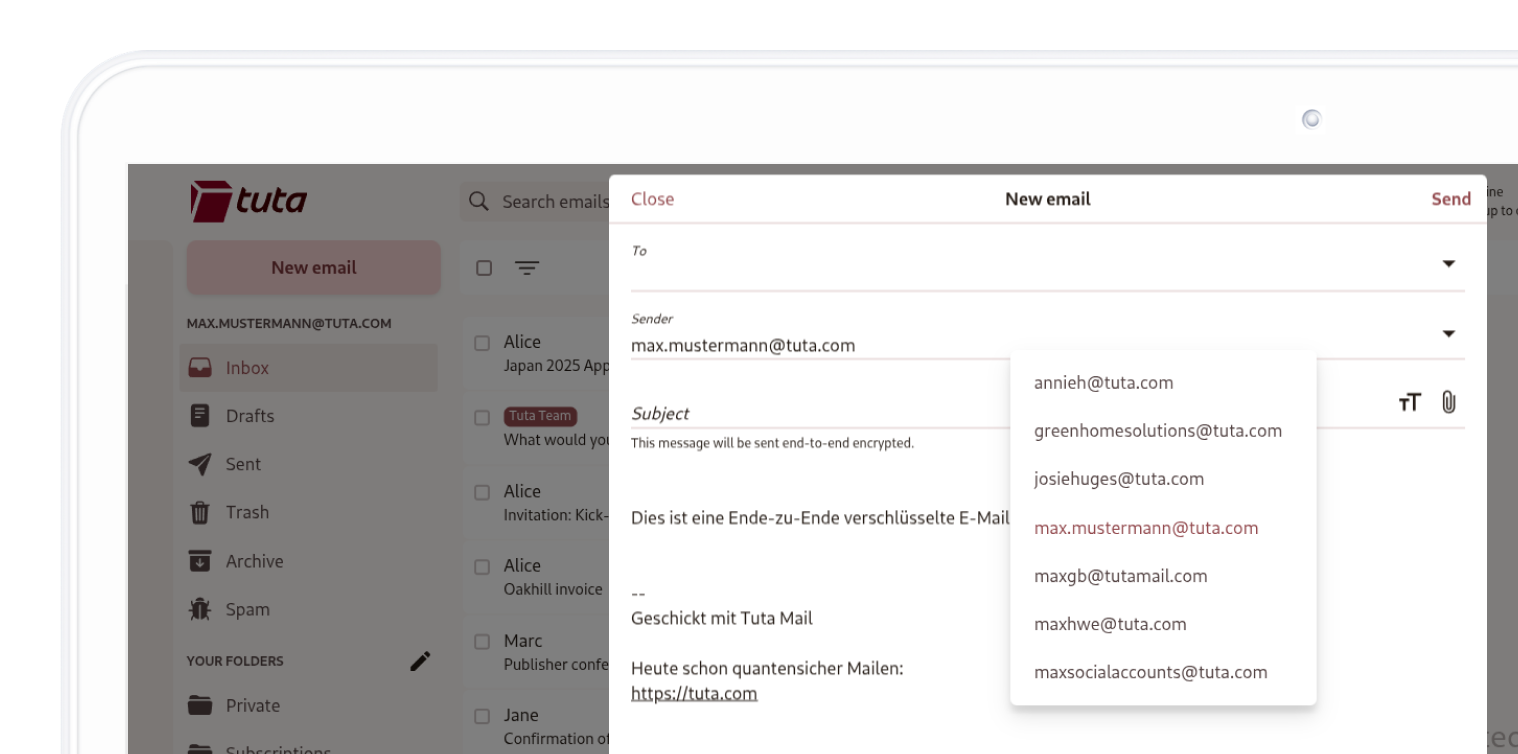Select the checkbox for Alice's Oakhill invoice email
The image size is (1518, 754).
[x=483, y=567]
